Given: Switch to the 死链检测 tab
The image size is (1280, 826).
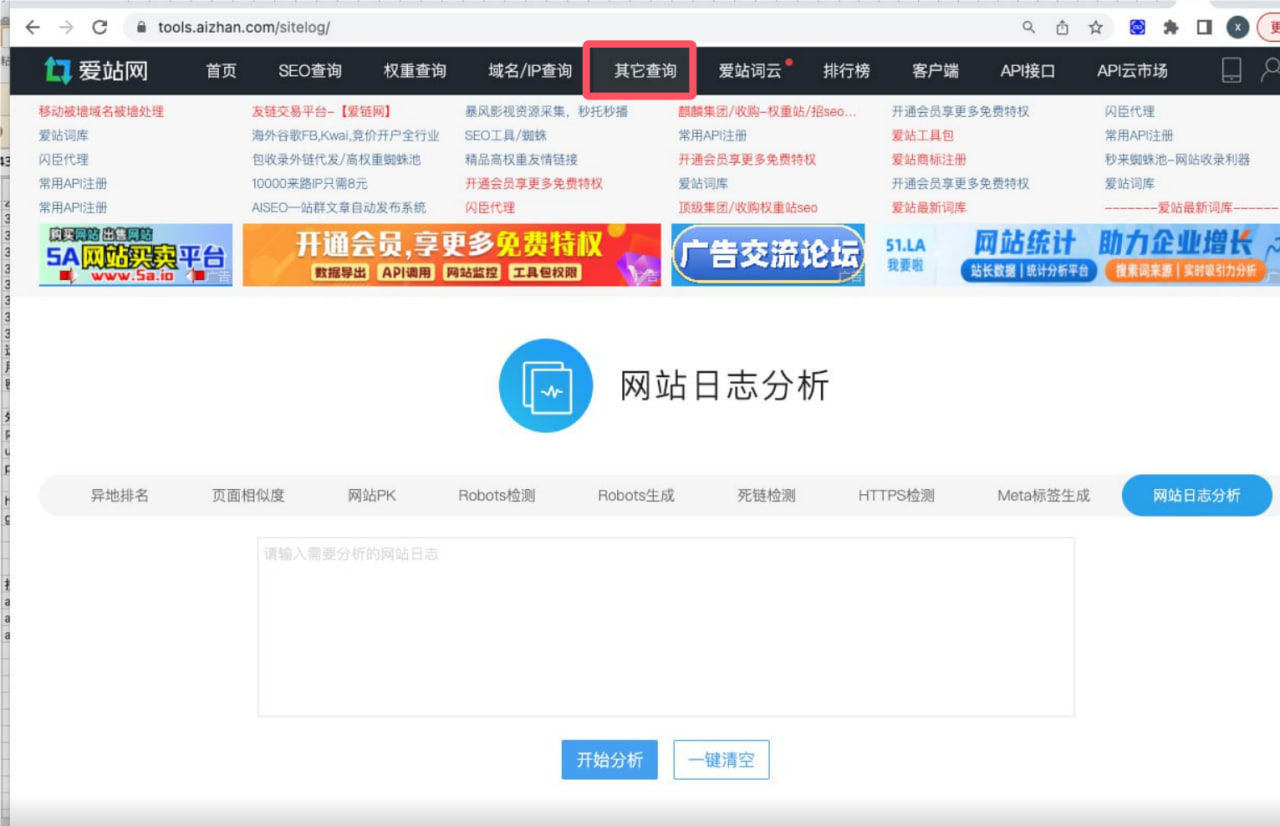Looking at the screenshot, I should 767,495.
